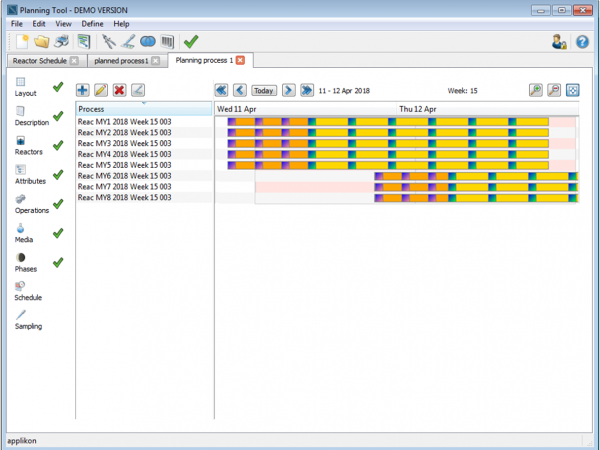
Task: Add a new process with the plus icon
Action: click(x=83, y=90)
